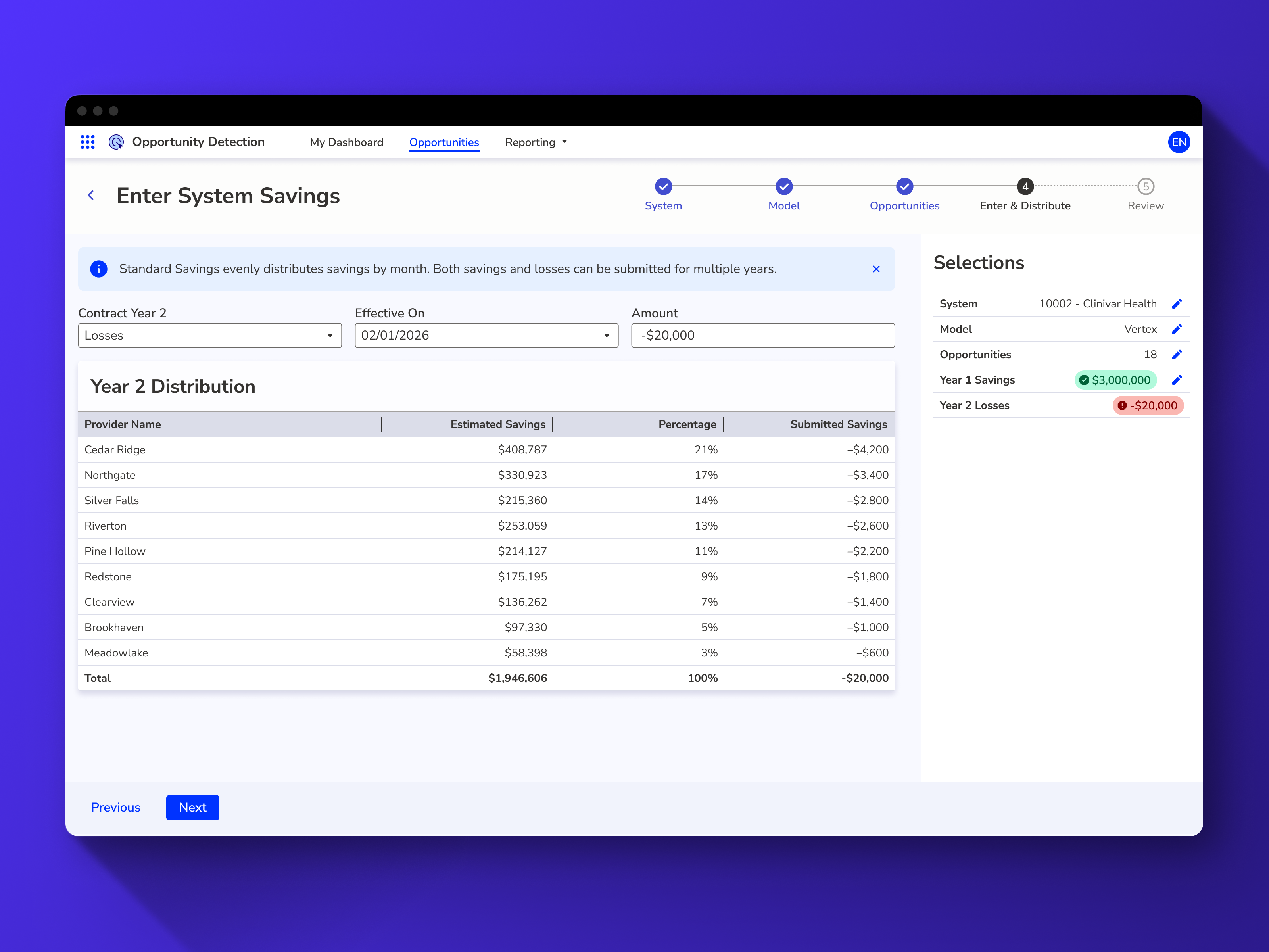
Task: Edit Year 1 Savings pencil icon
Action: [x=1177, y=380]
